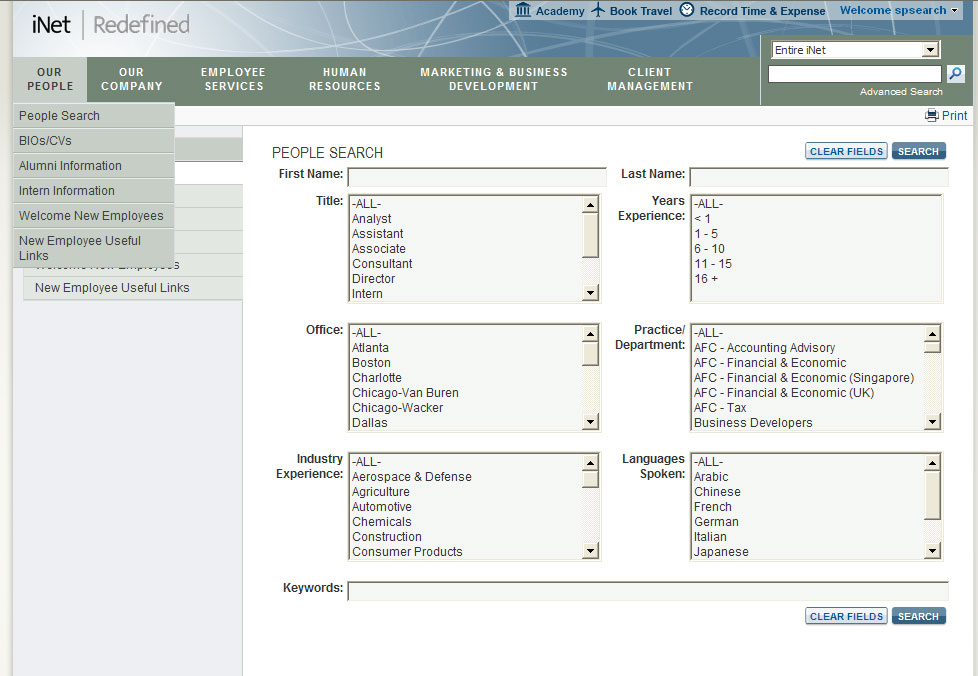Click the down arrow on the Office list scrollbar
Image resolution: width=978 pixels, height=676 pixels.
[590, 423]
